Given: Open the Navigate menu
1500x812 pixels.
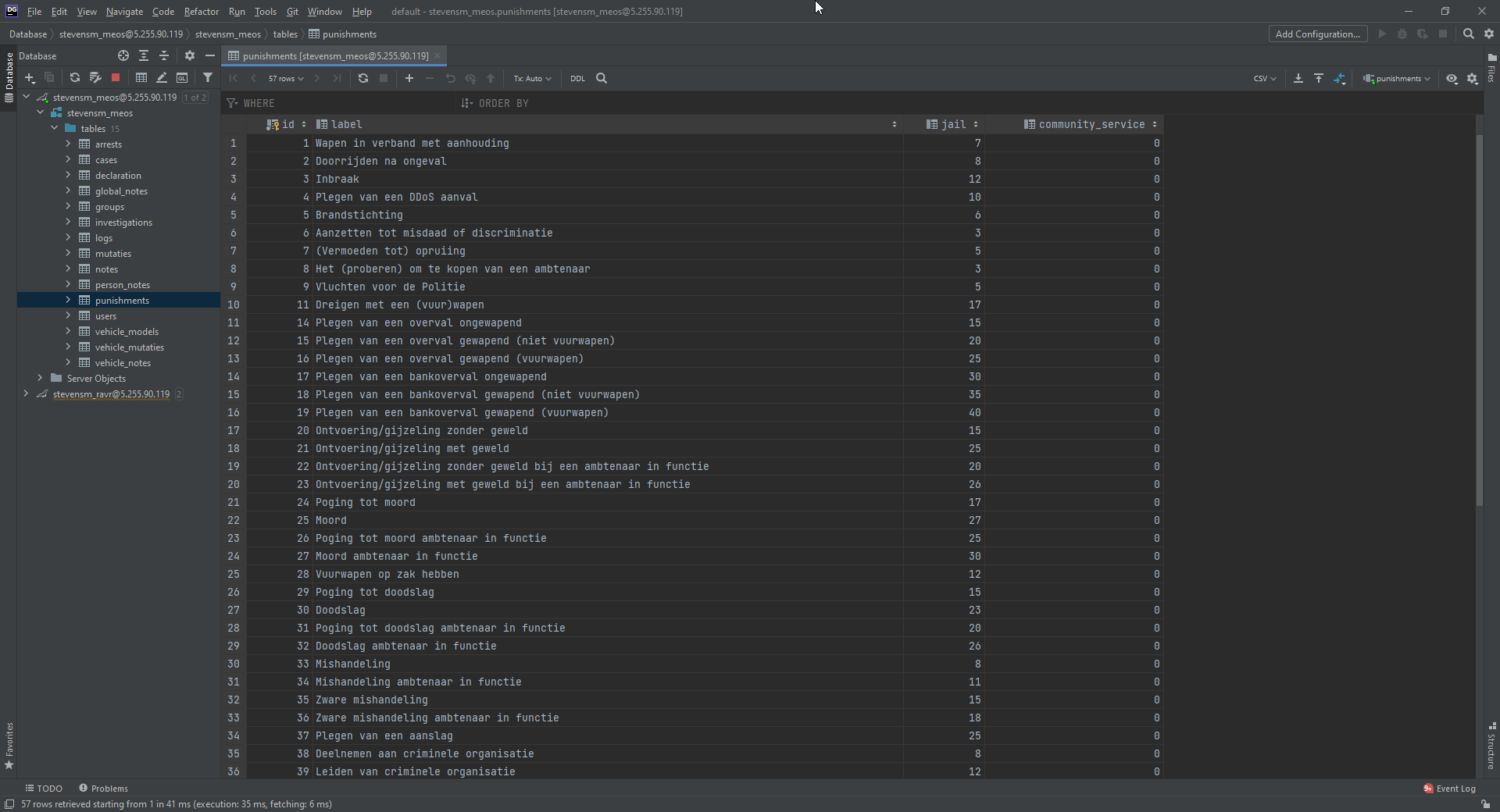Looking at the screenshot, I should [124, 11].
